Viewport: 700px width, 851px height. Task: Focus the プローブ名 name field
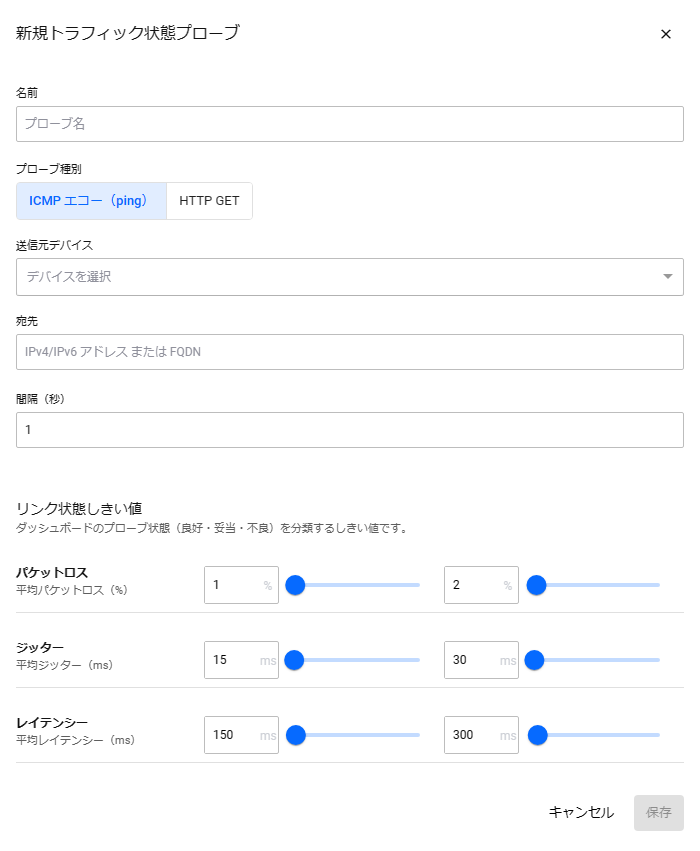[x=349, y=124]
